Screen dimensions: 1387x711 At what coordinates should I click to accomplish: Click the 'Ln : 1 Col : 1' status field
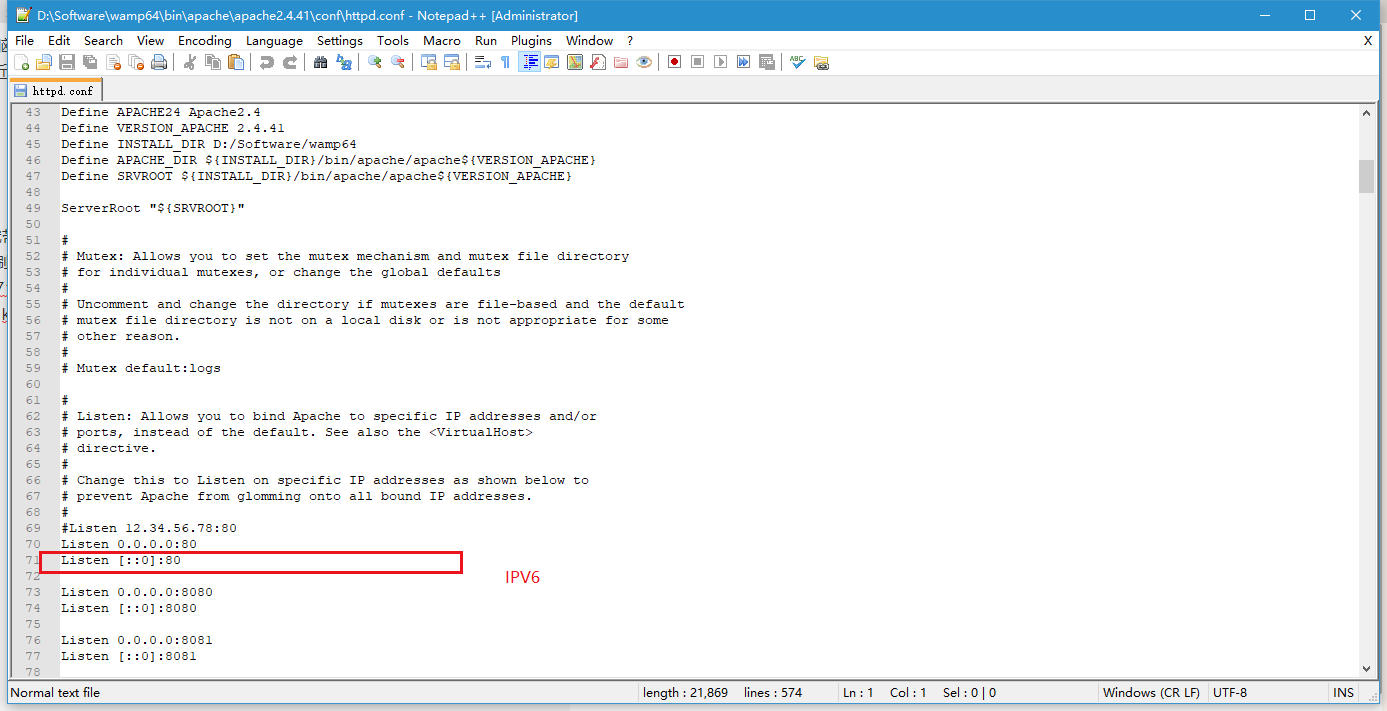coord(885,692)
